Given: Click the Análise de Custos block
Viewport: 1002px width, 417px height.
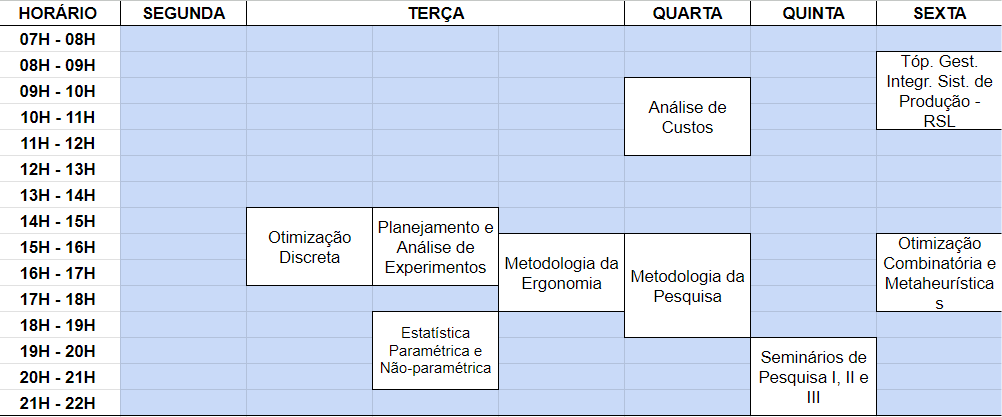Looking at the screenshot, I should click(687, 117).
